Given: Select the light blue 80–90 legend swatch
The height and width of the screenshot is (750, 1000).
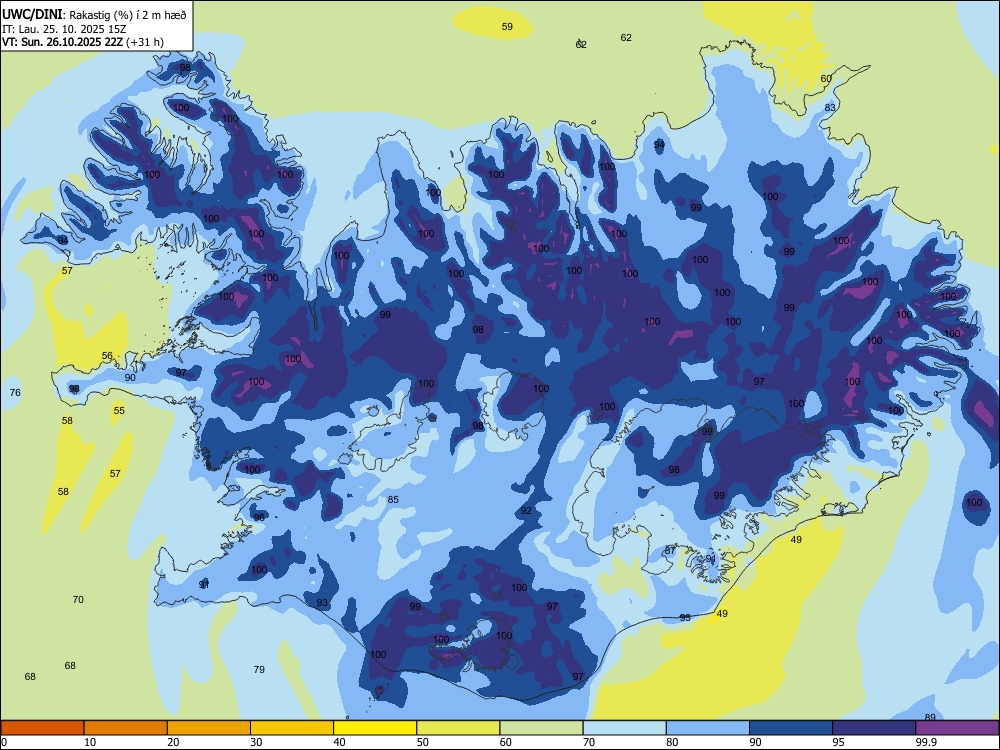Looking at the screenshot, I should click(708, 728).
